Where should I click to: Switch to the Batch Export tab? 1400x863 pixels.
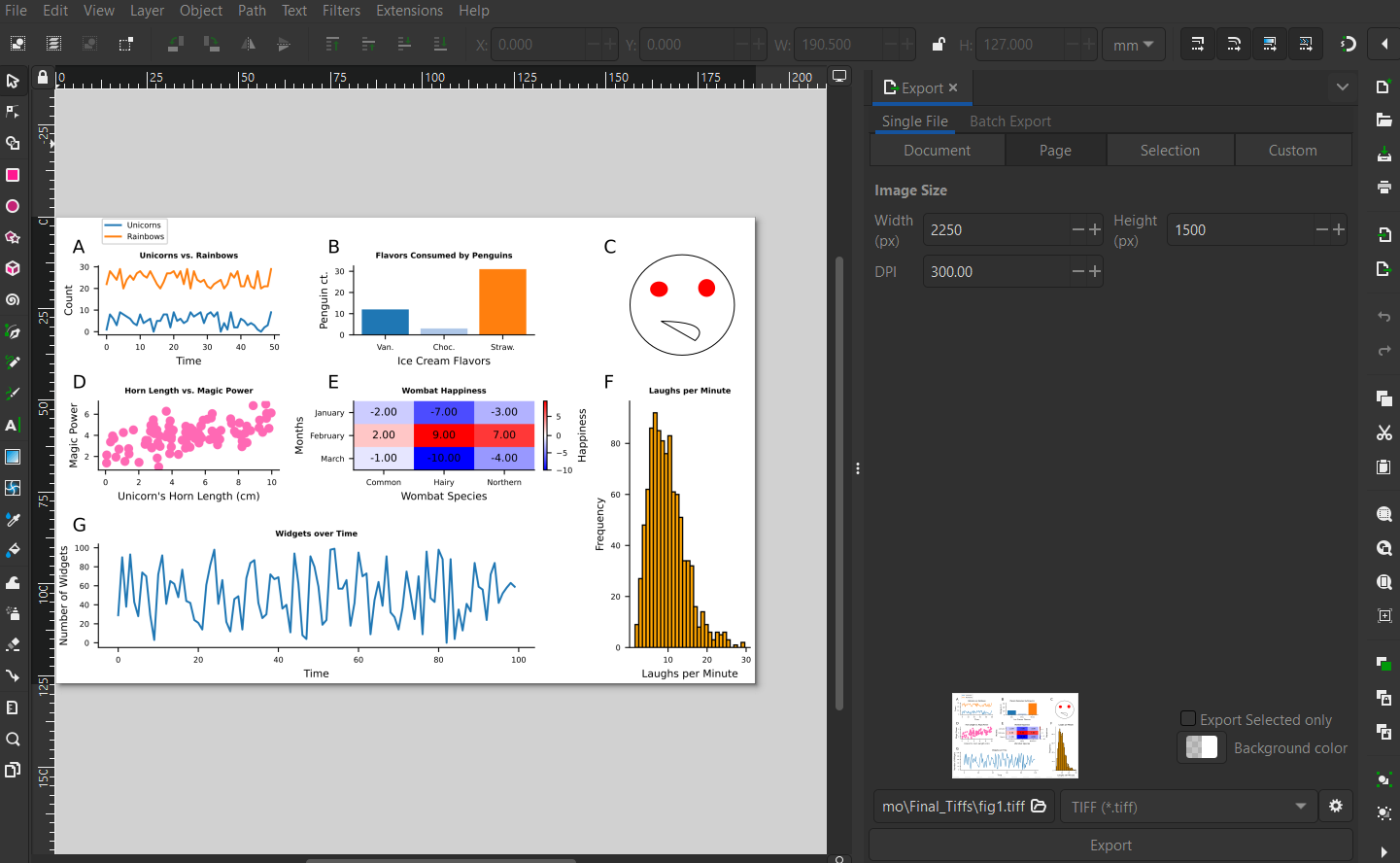point(1009,121)
